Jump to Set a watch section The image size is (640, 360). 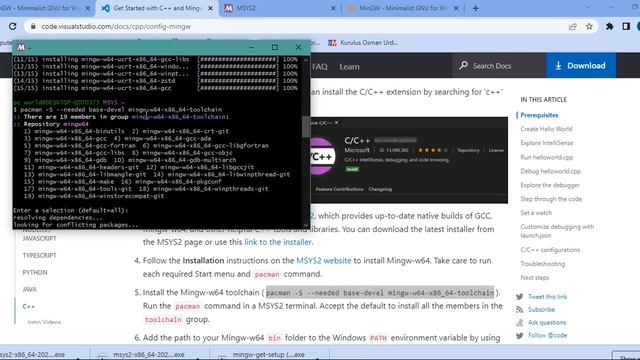click(x=536, y=213)
